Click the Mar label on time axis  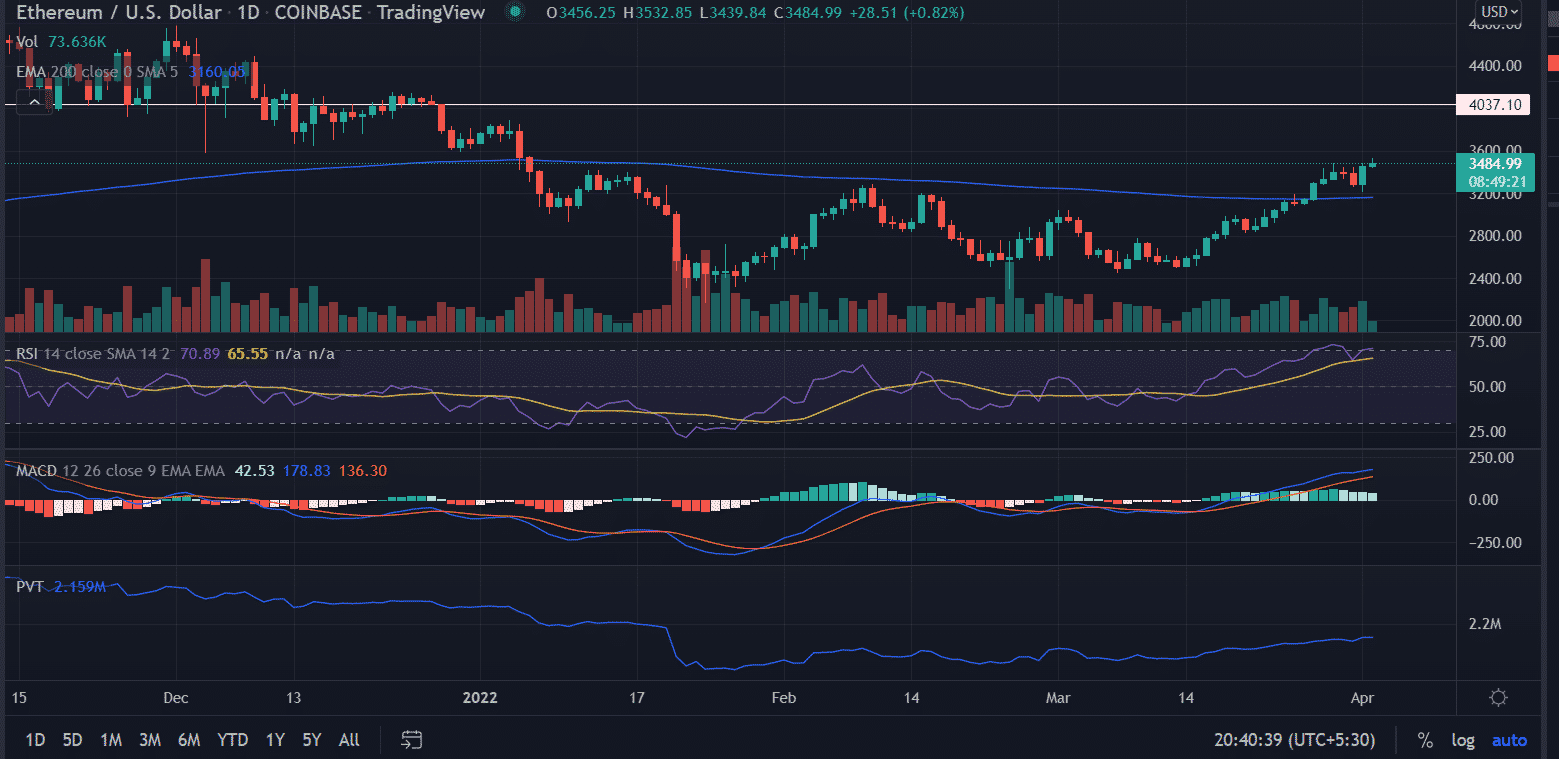[x=1057, y=696]
